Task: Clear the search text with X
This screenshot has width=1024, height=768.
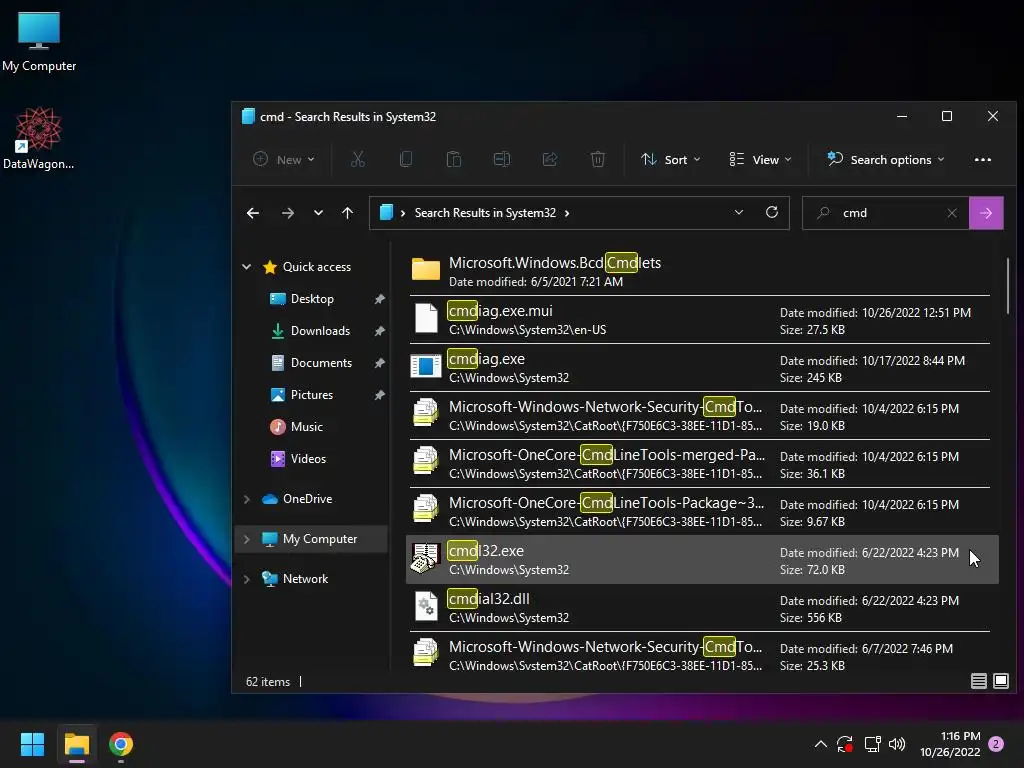Action: click(952, 213)
